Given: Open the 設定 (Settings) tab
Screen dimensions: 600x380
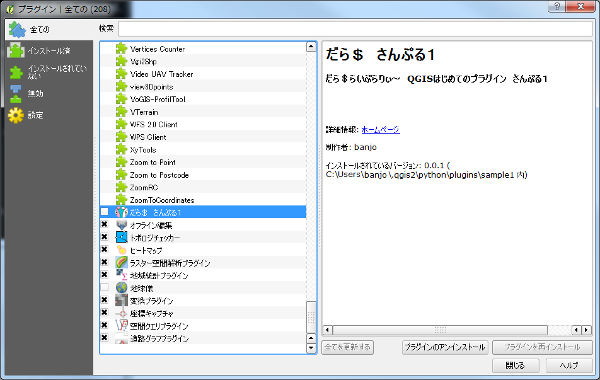Looking at the screenshot, I should point(49,115).
